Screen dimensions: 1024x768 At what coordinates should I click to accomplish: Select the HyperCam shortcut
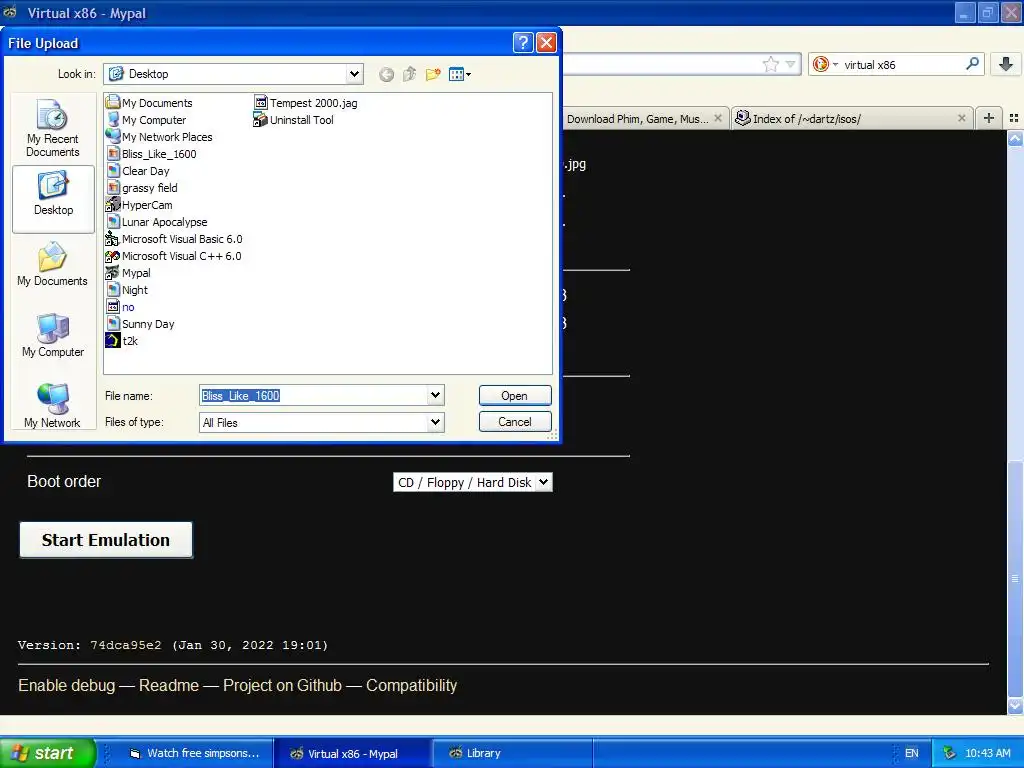139,204
